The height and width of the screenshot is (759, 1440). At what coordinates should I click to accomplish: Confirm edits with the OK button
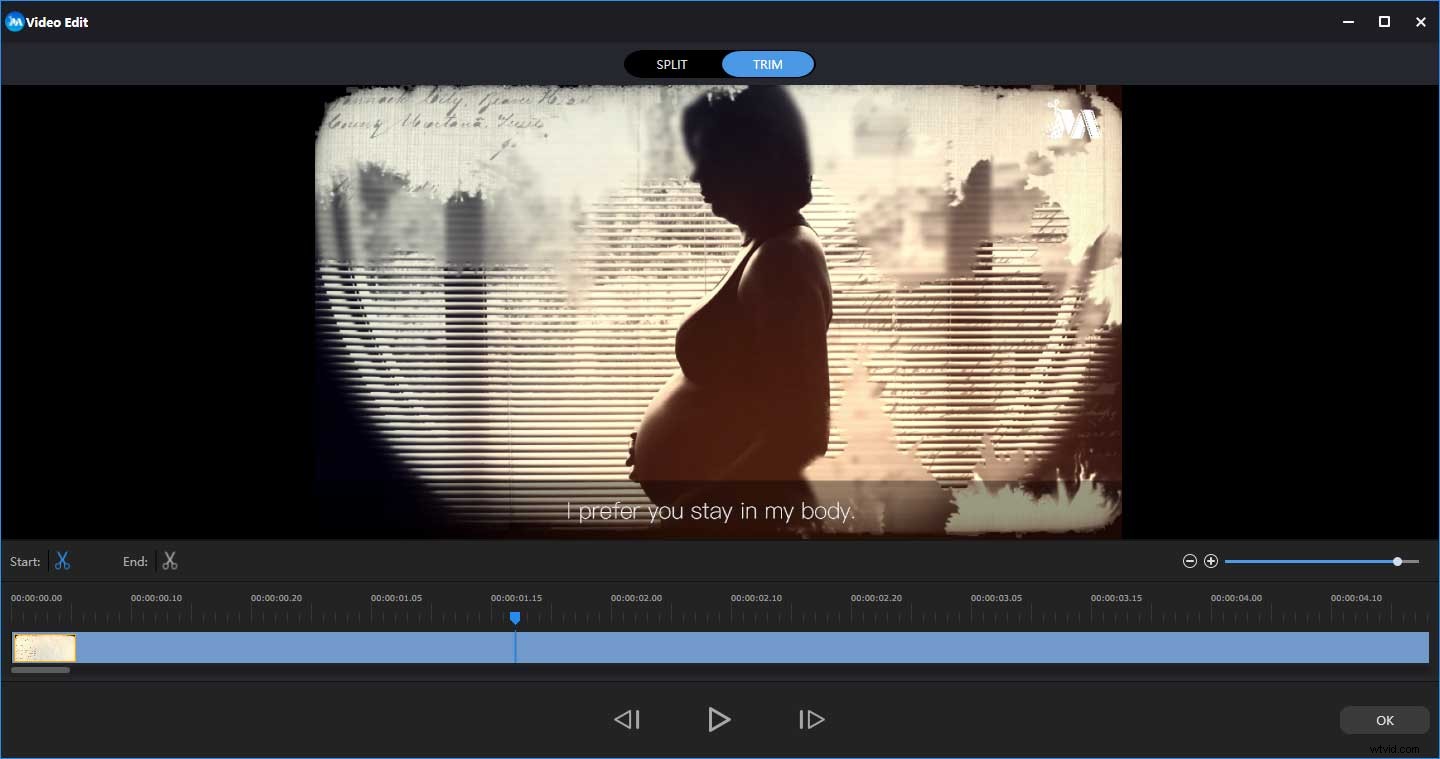pyautogui.click(x=1384, y=720)
